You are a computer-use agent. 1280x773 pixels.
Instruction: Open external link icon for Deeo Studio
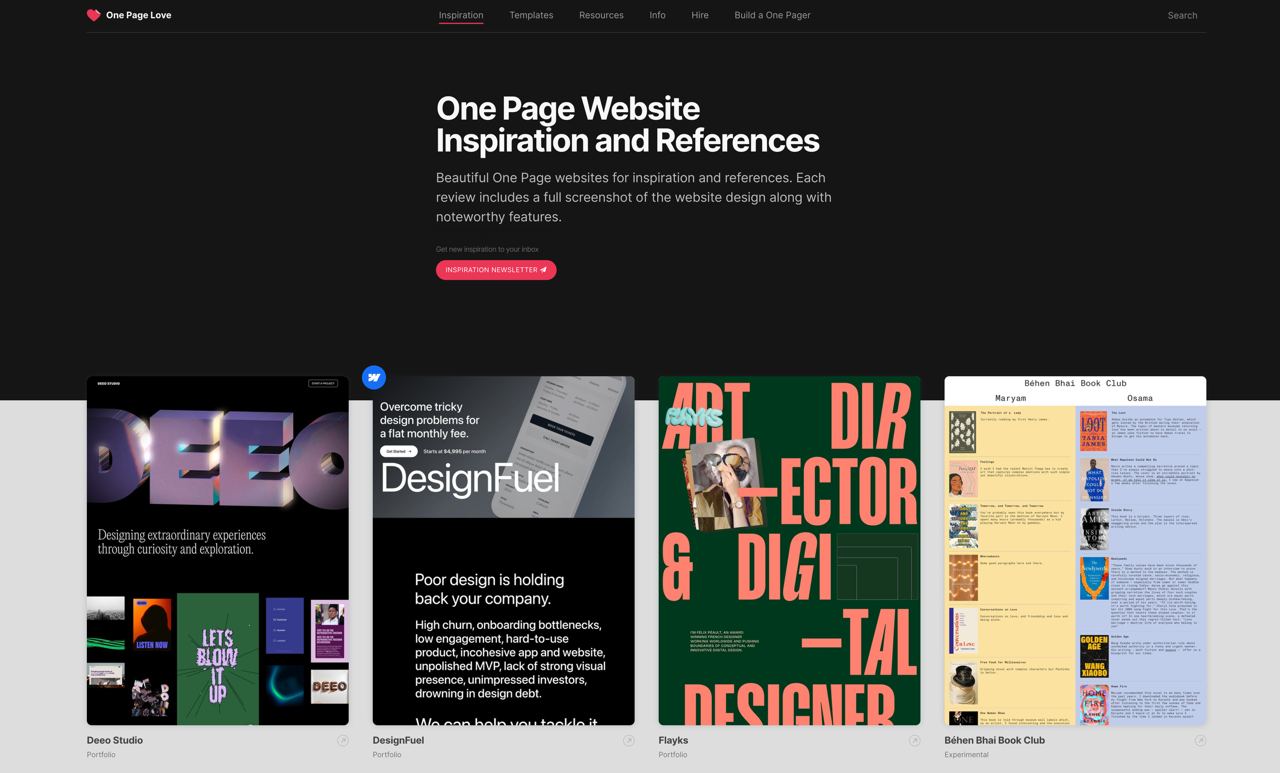pos(343,741)
